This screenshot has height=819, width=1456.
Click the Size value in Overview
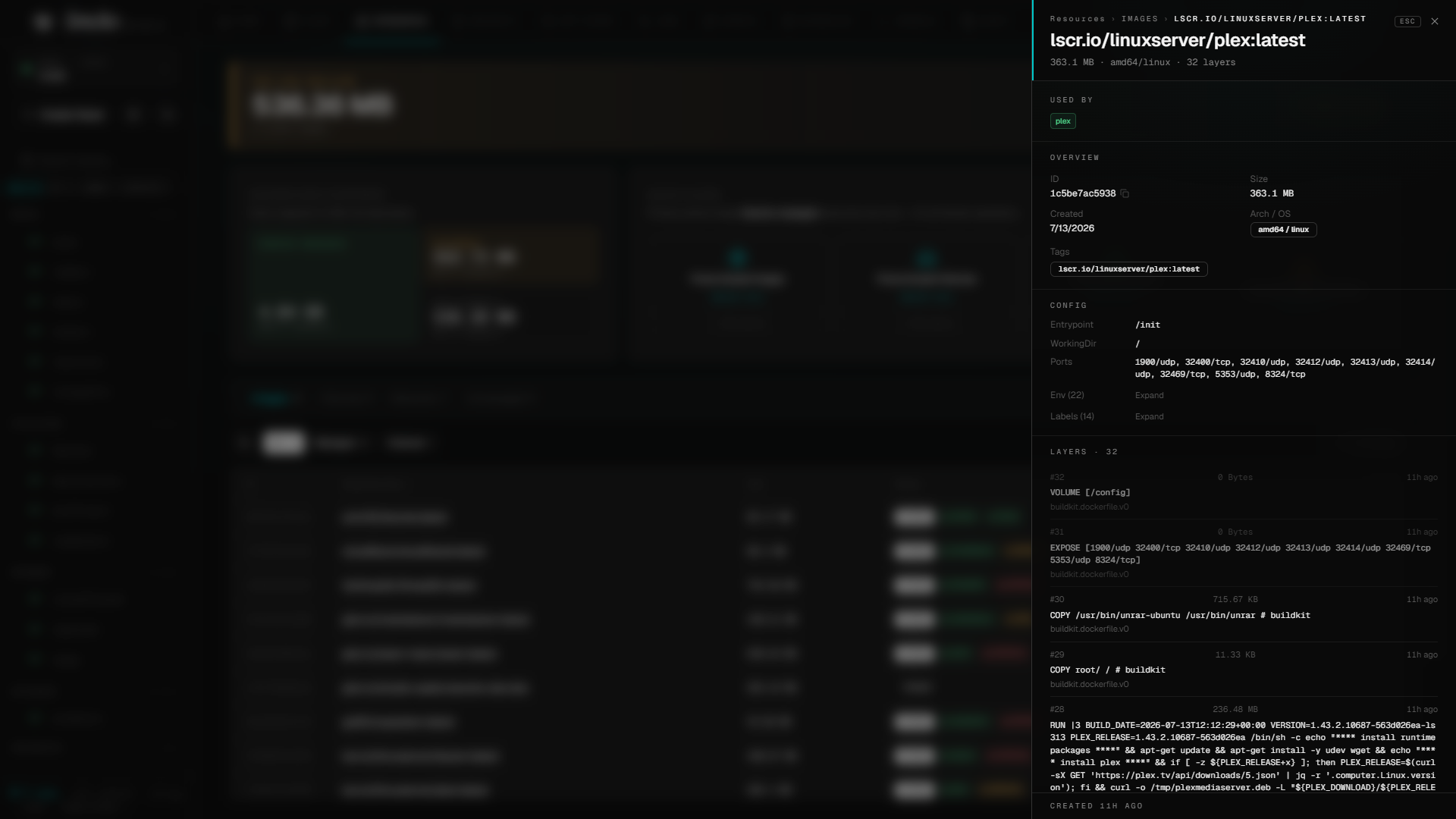(x=1272, y=194)
